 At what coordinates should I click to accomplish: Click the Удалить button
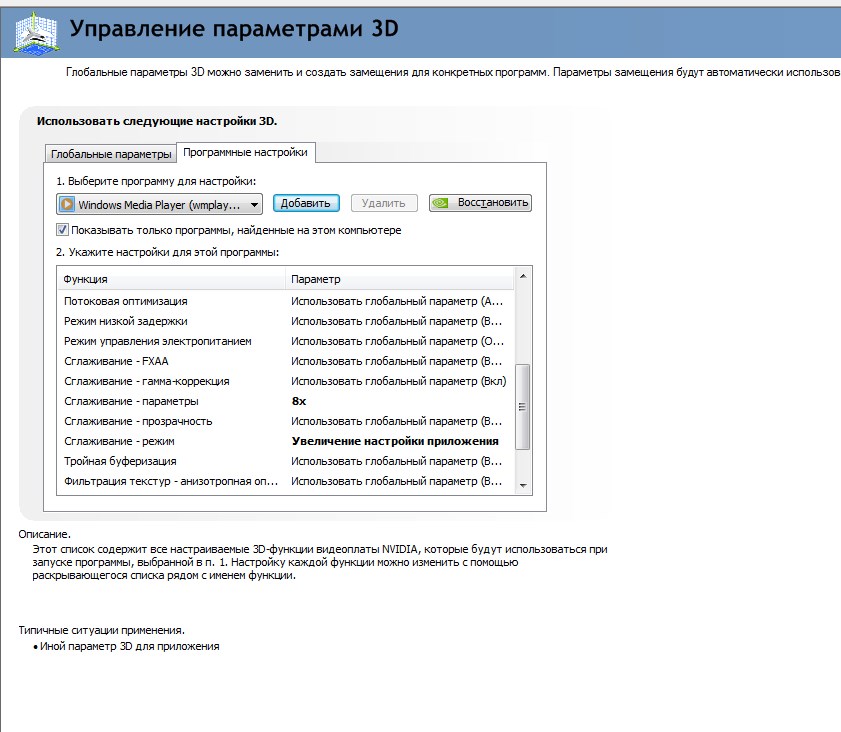[382, 203]
